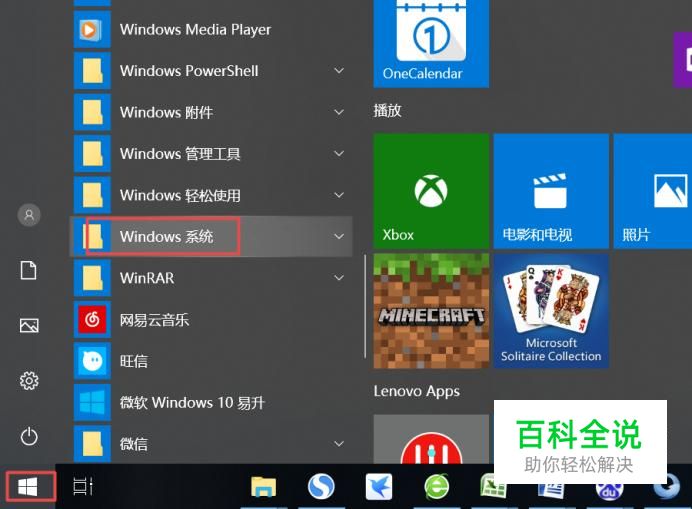Open Microsoft Solitaire Collection tile
The height and width of the screenshot is (509, 692).
(x=551, y=311)
